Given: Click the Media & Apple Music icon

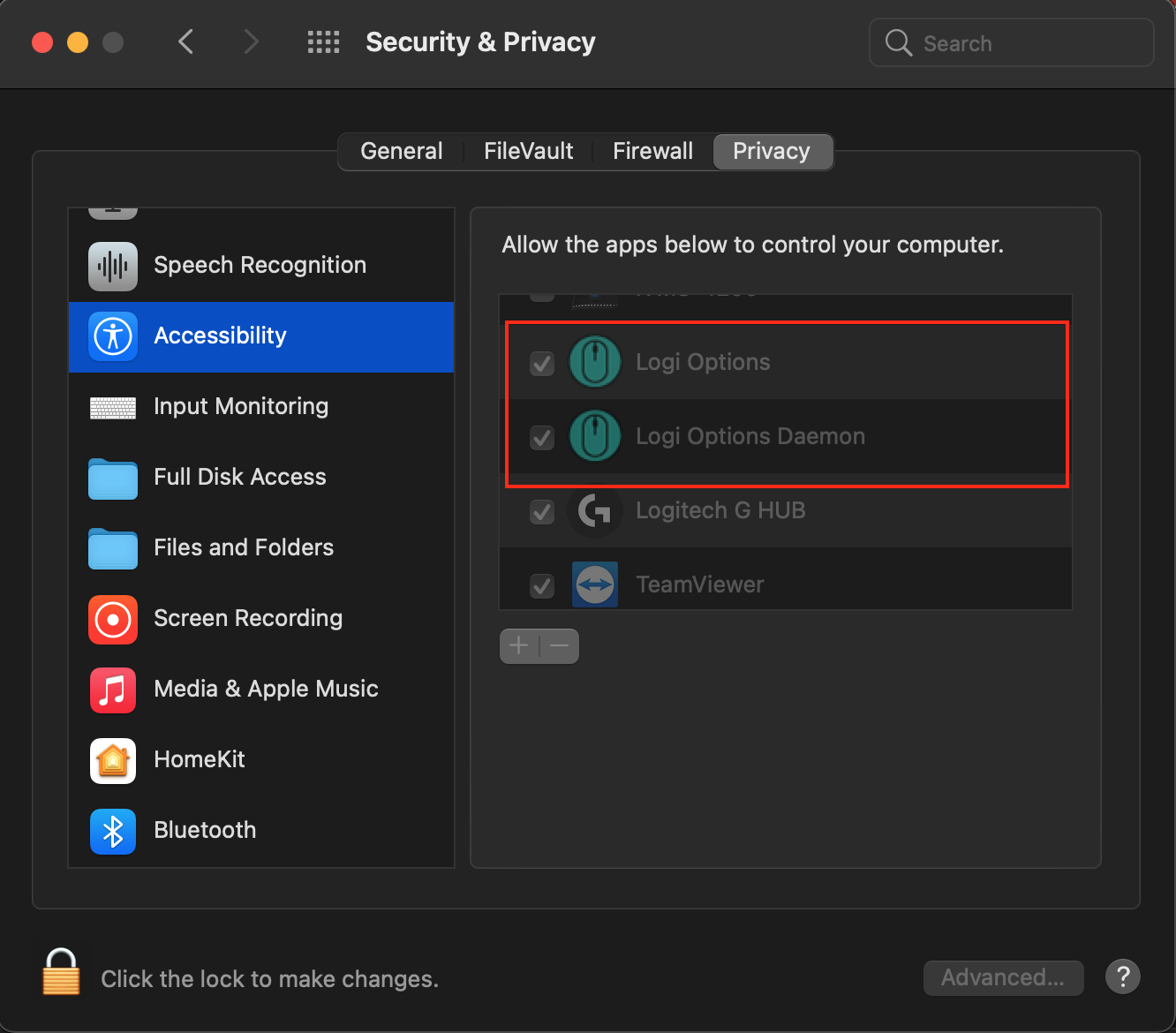Looking at the screenshot, I should click(x=113, y=690).
